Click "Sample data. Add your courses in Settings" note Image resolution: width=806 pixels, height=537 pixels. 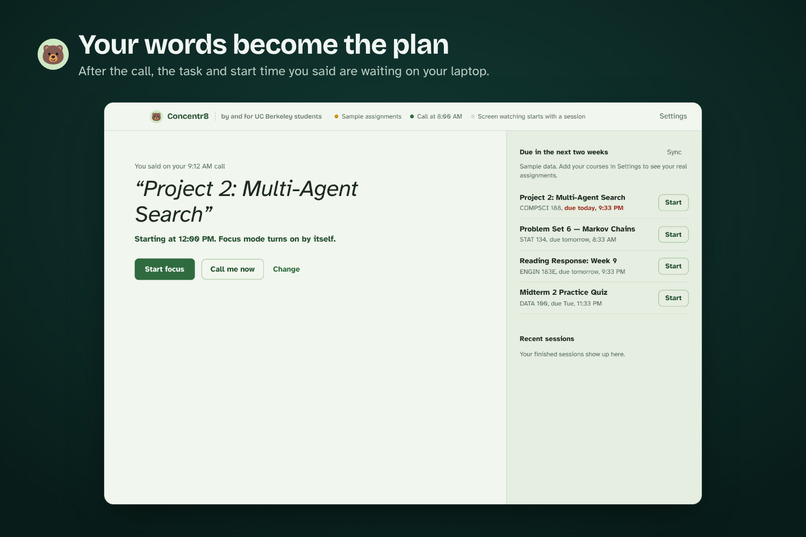click(x=603, y=171)
